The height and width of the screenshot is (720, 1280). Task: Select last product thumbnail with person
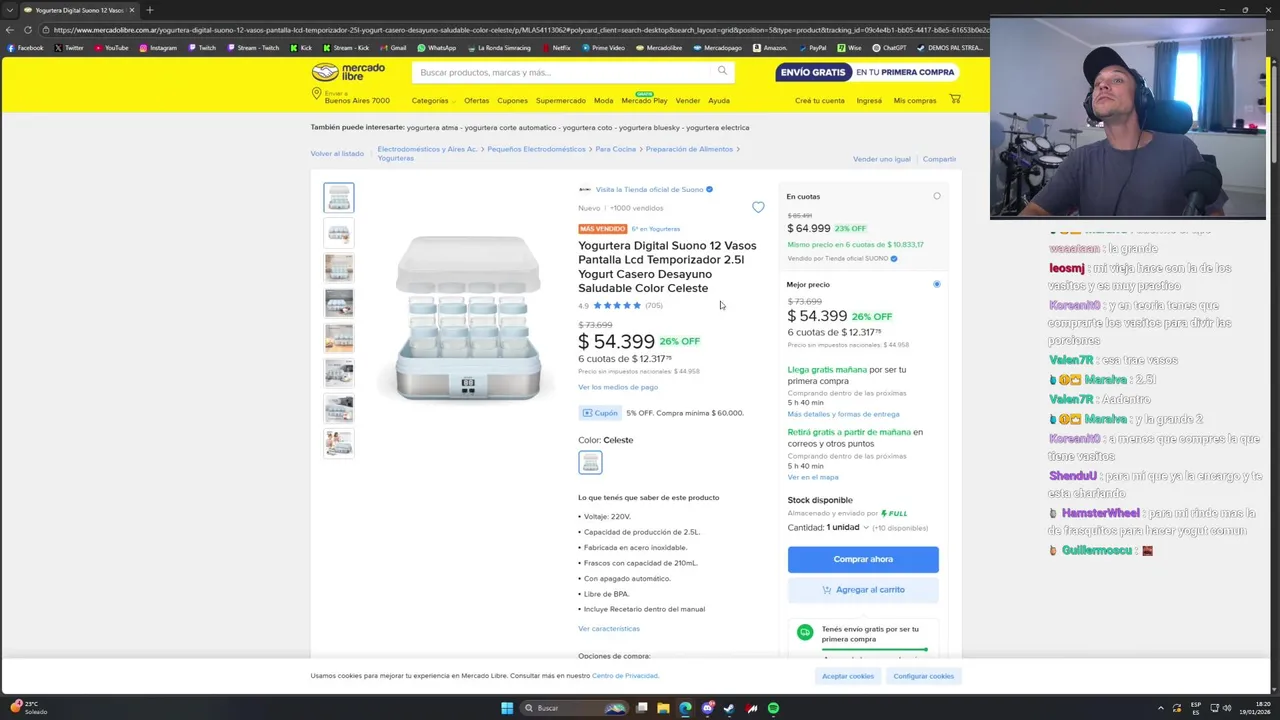339,443
